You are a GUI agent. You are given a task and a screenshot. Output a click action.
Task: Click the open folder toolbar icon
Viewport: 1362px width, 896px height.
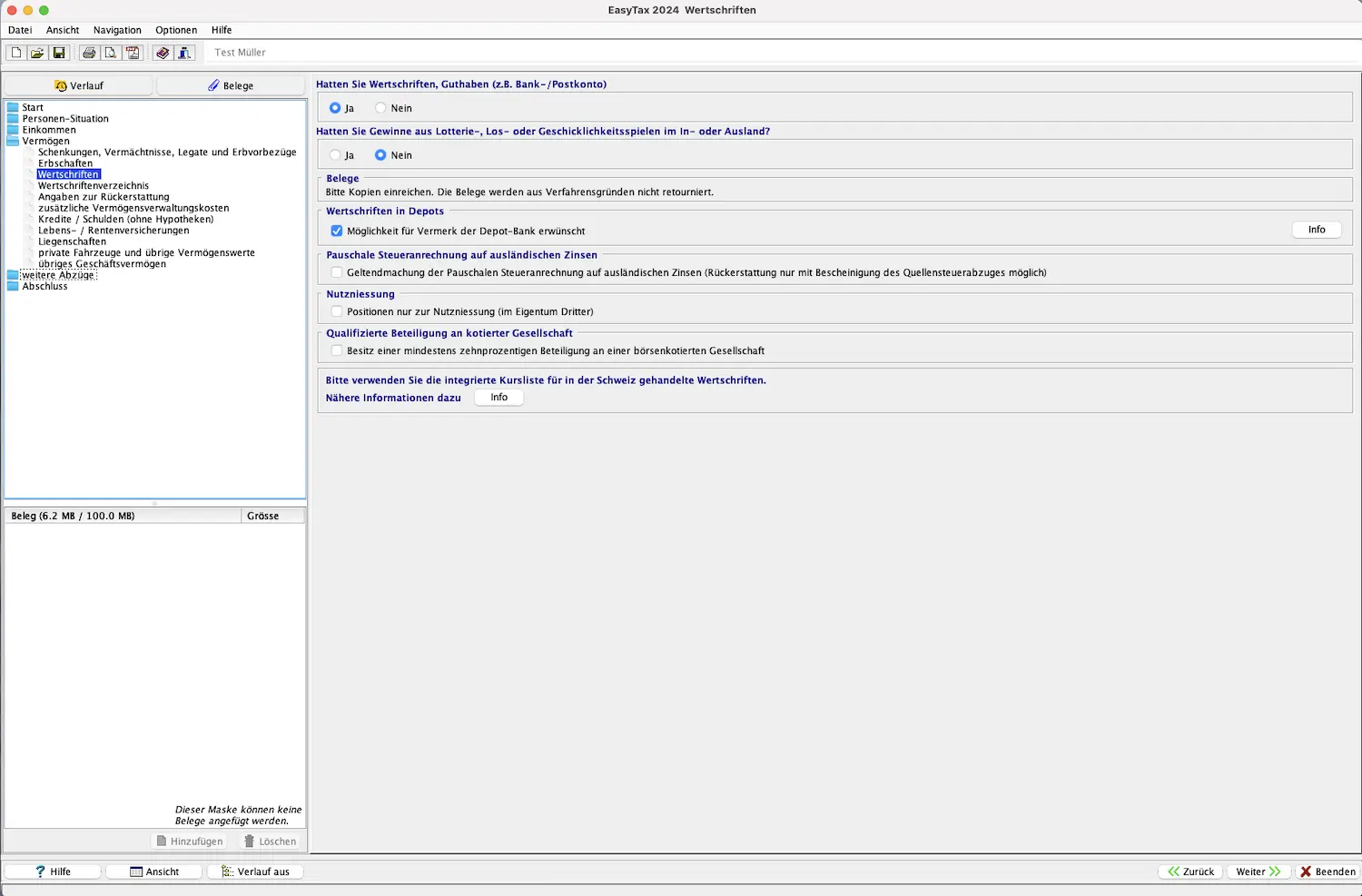coord(37,53)
